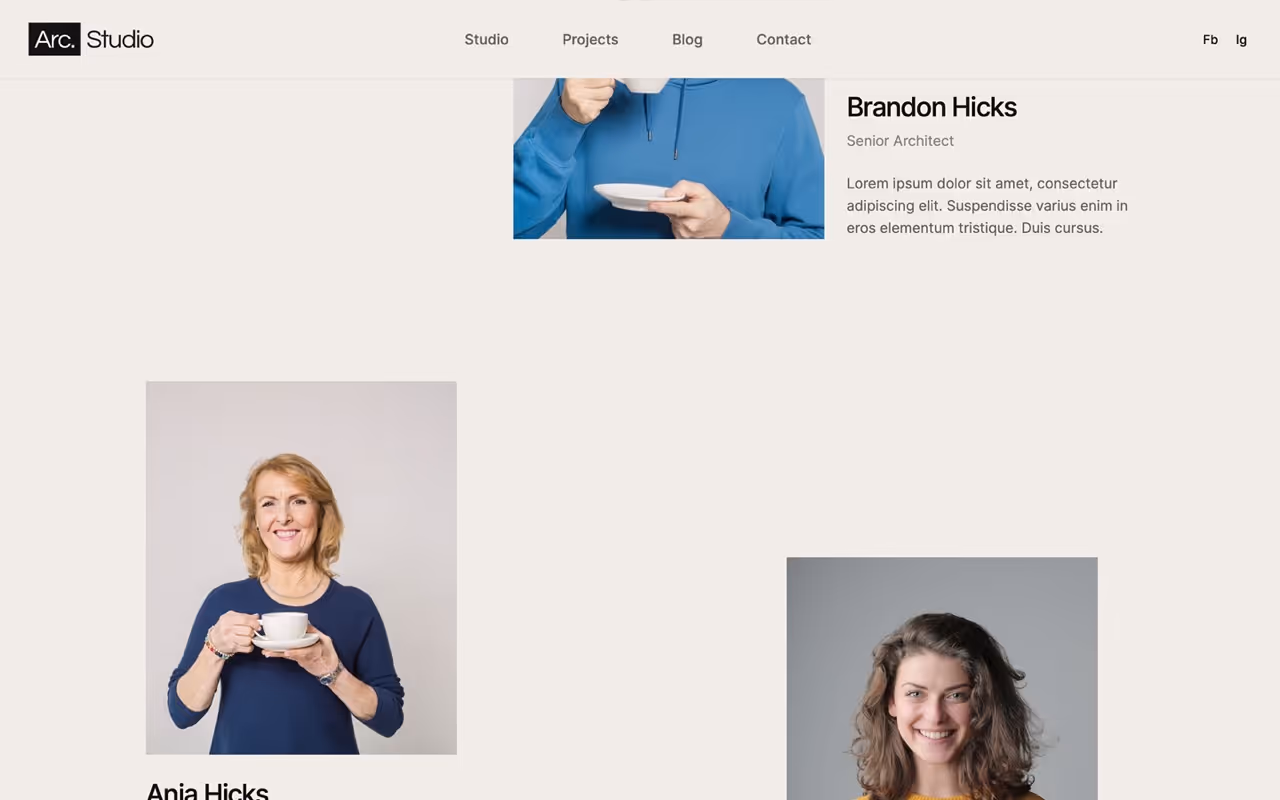Click the Studio wordmark beside the logo

tap(120, 39)
